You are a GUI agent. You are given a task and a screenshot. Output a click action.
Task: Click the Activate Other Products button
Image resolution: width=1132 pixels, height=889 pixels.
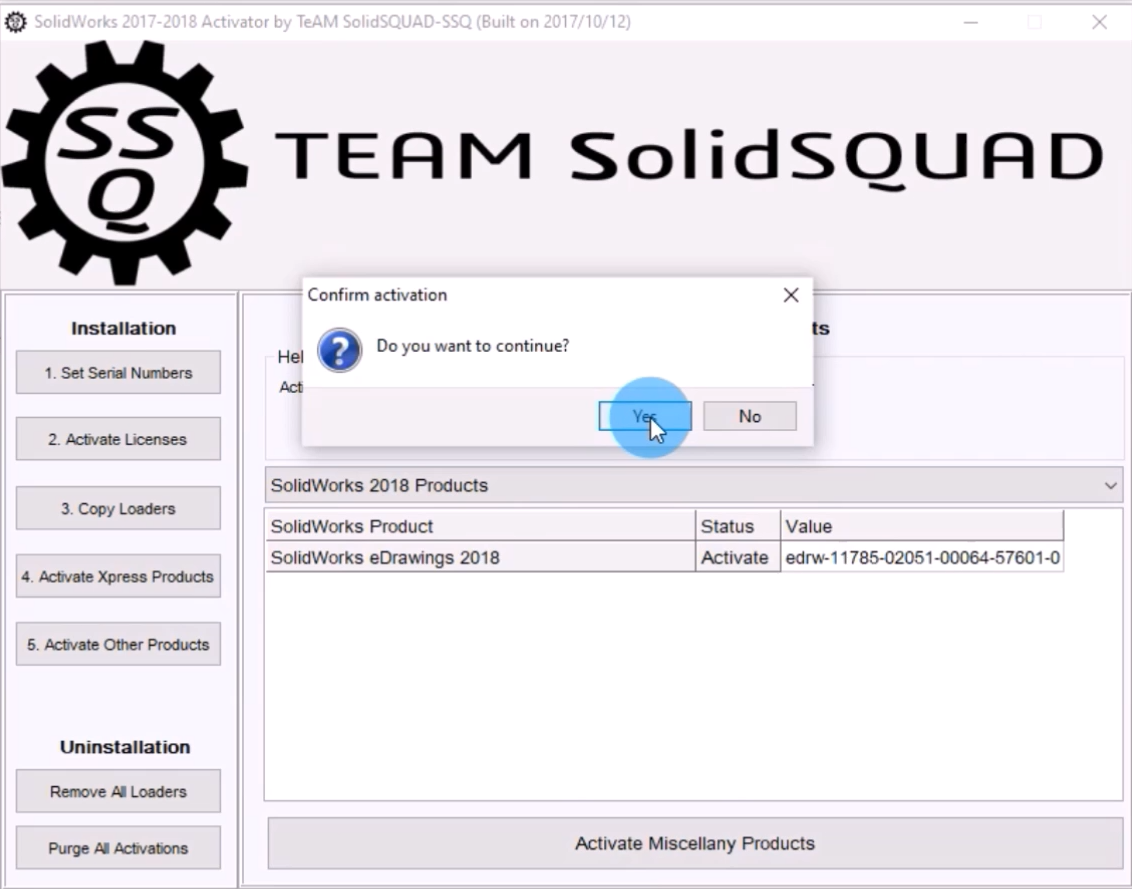point(118,645)
